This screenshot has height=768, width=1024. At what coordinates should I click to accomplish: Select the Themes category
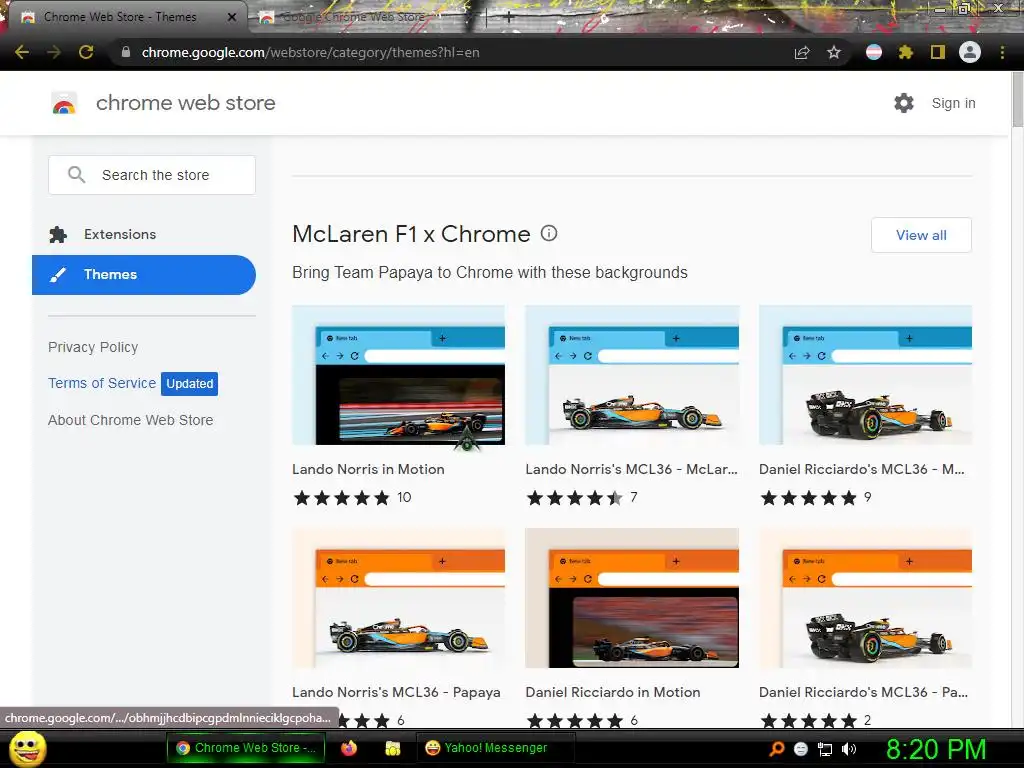coord(144,275)
